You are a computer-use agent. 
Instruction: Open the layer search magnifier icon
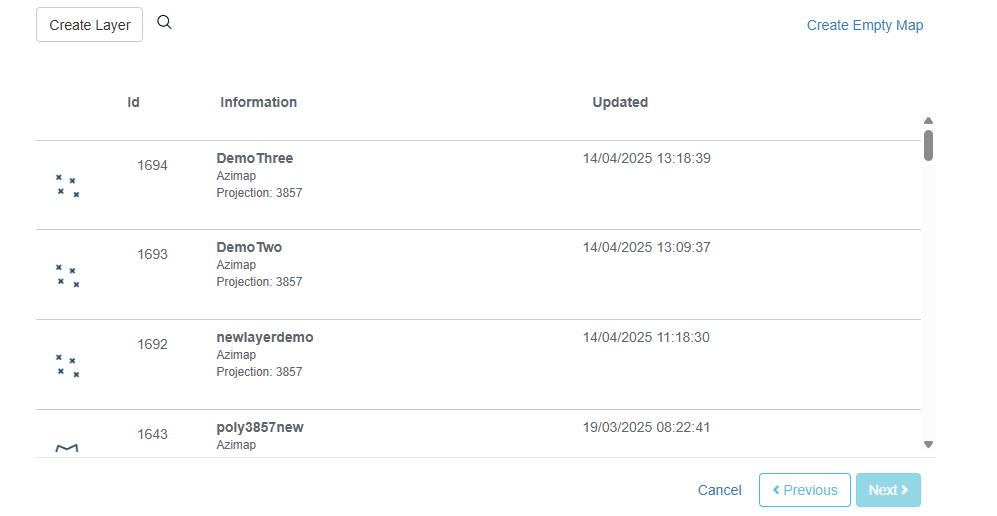pos(164,22)
